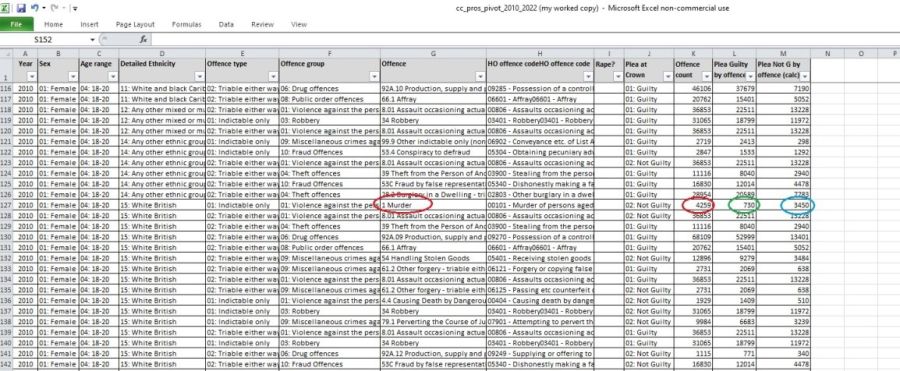Select column A header
The image size is (900, 371).
point(26,53)
